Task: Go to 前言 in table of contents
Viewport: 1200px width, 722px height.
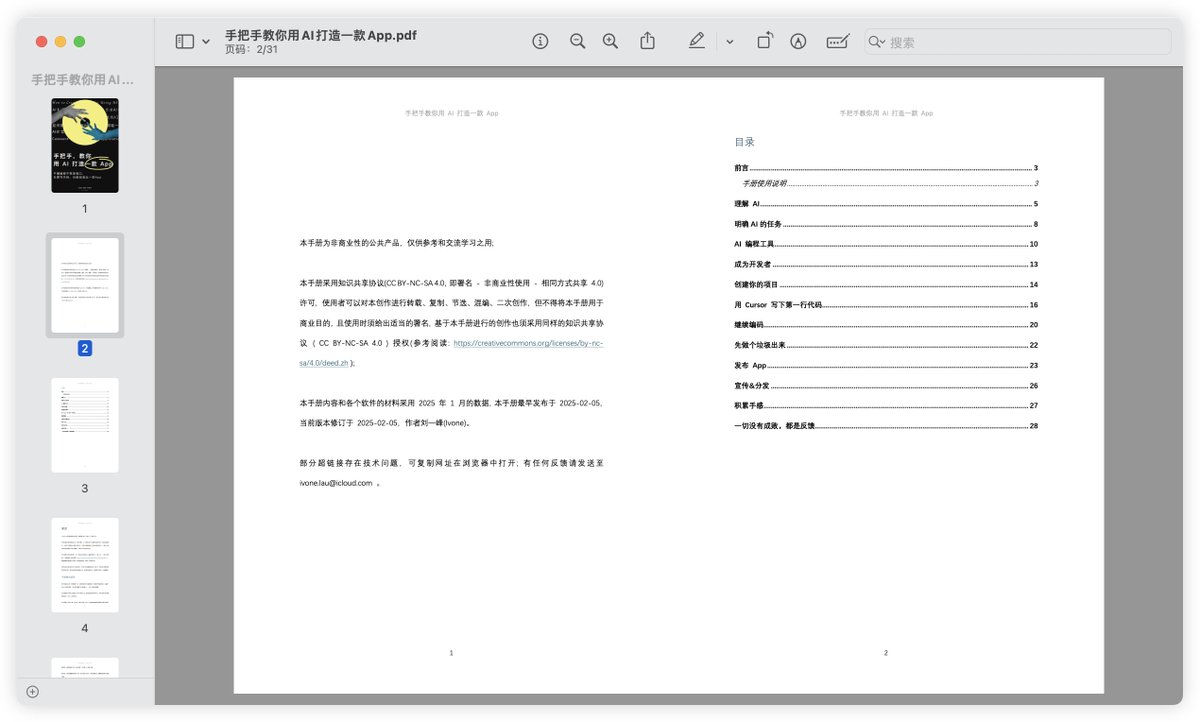Action: click(886, 168)
